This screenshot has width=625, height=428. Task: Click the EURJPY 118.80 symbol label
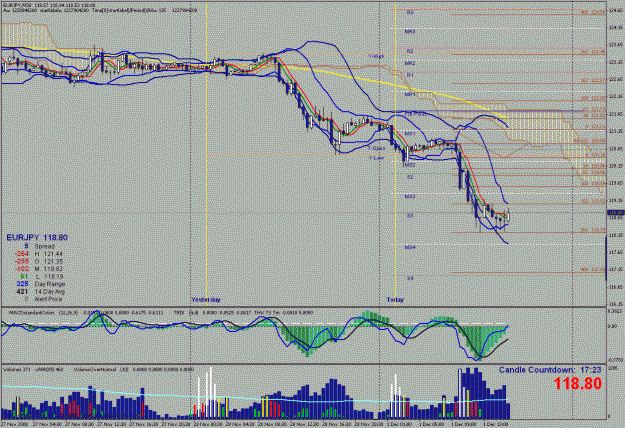click(37, 238)
